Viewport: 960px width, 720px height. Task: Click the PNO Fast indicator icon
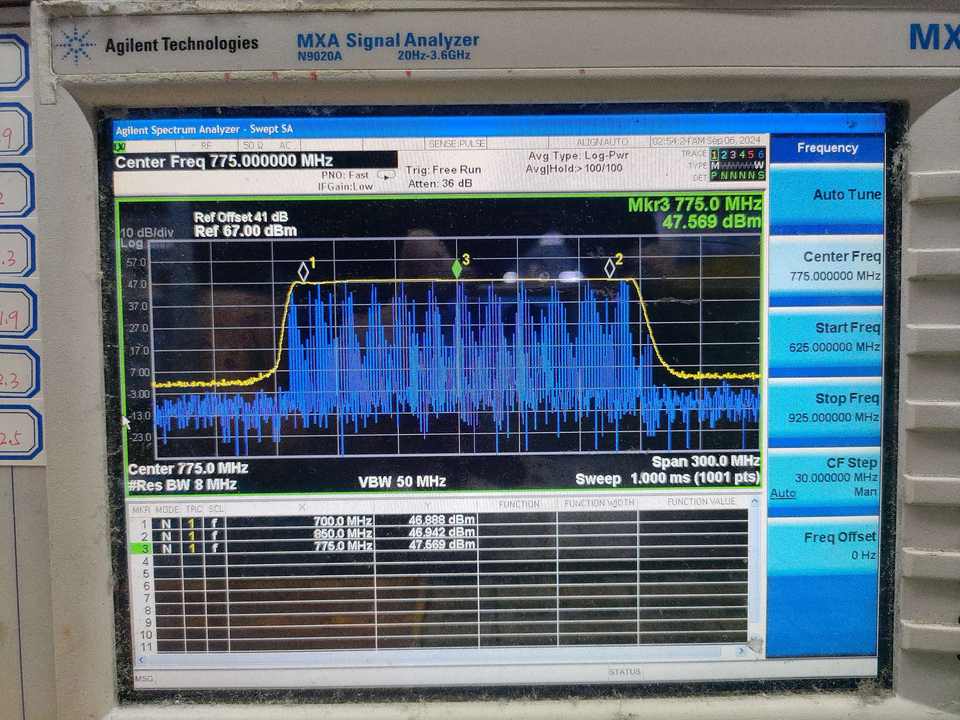click(x=386, y=176)
